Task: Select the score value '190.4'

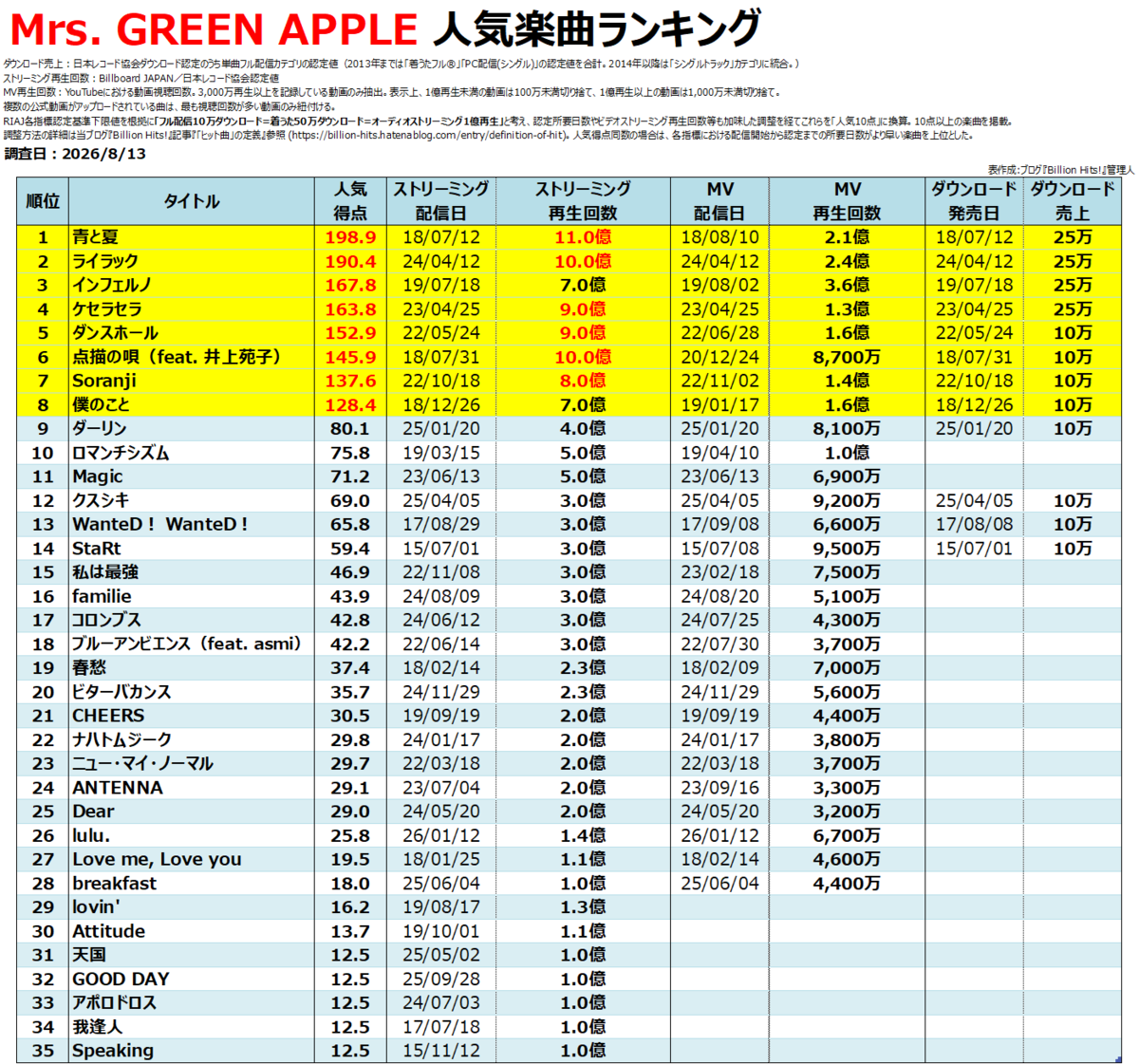Action: (350, 261)
